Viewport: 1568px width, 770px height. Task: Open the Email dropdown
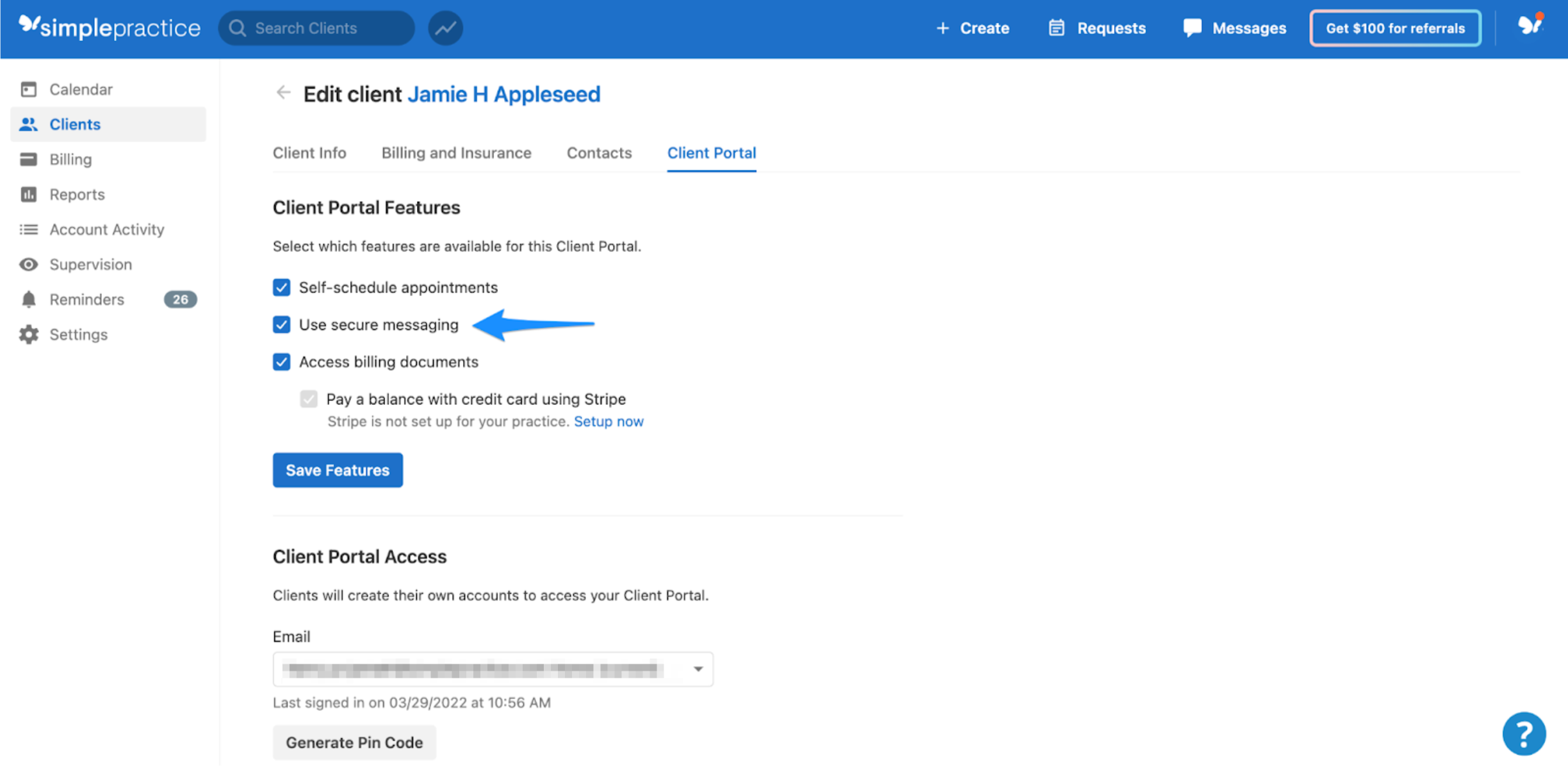tap(698, 669)
